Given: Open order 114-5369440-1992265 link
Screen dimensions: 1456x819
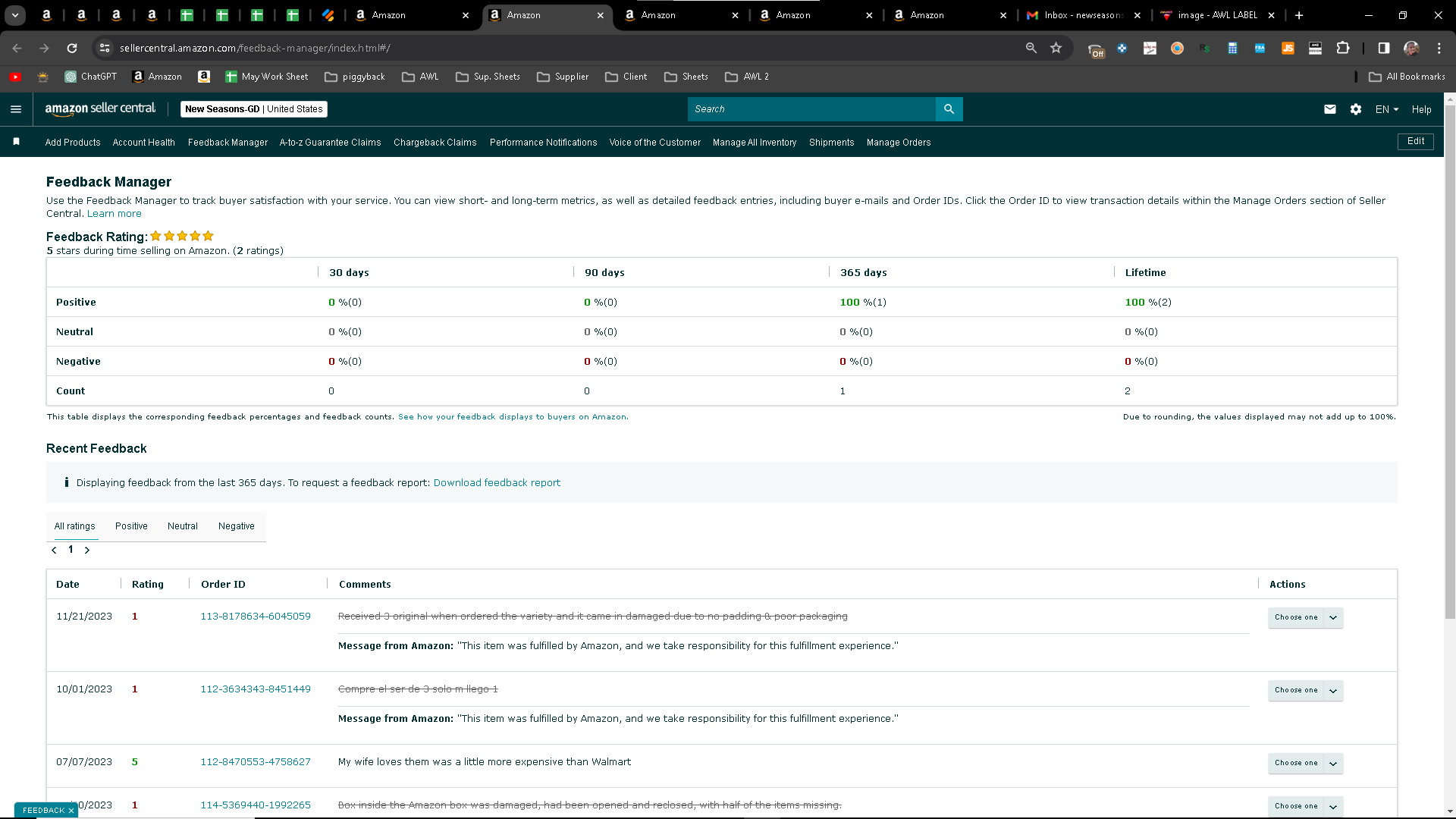Looking at the screenshot, I should 256,805.
